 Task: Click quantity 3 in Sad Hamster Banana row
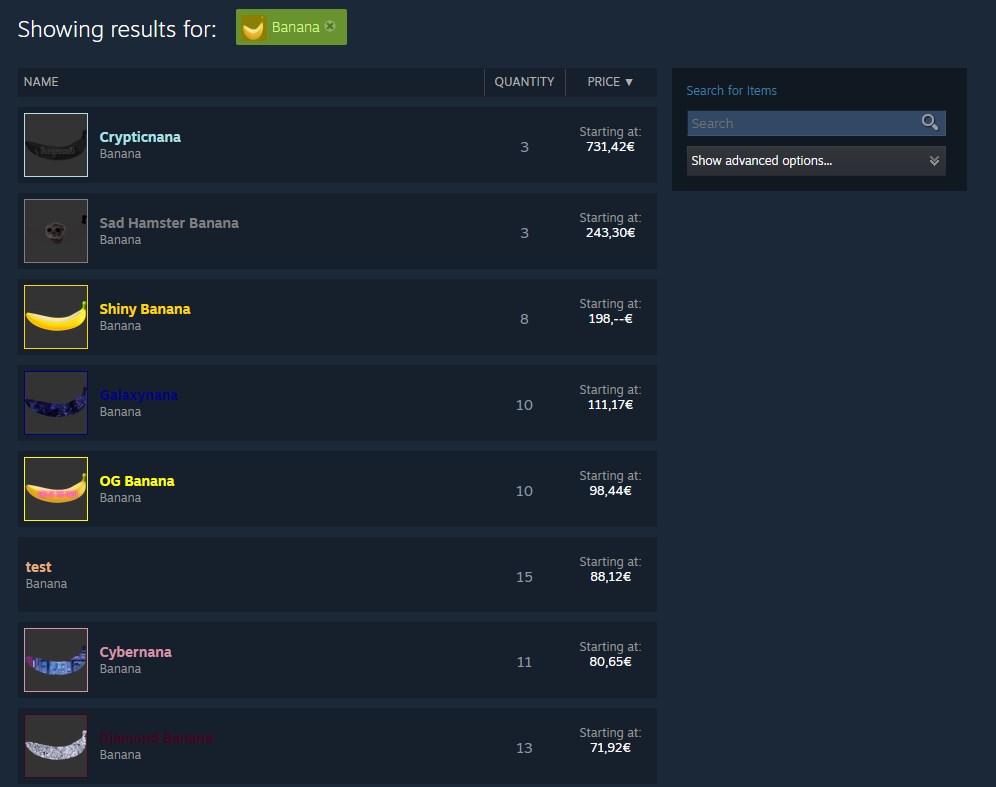pos(524,233)
